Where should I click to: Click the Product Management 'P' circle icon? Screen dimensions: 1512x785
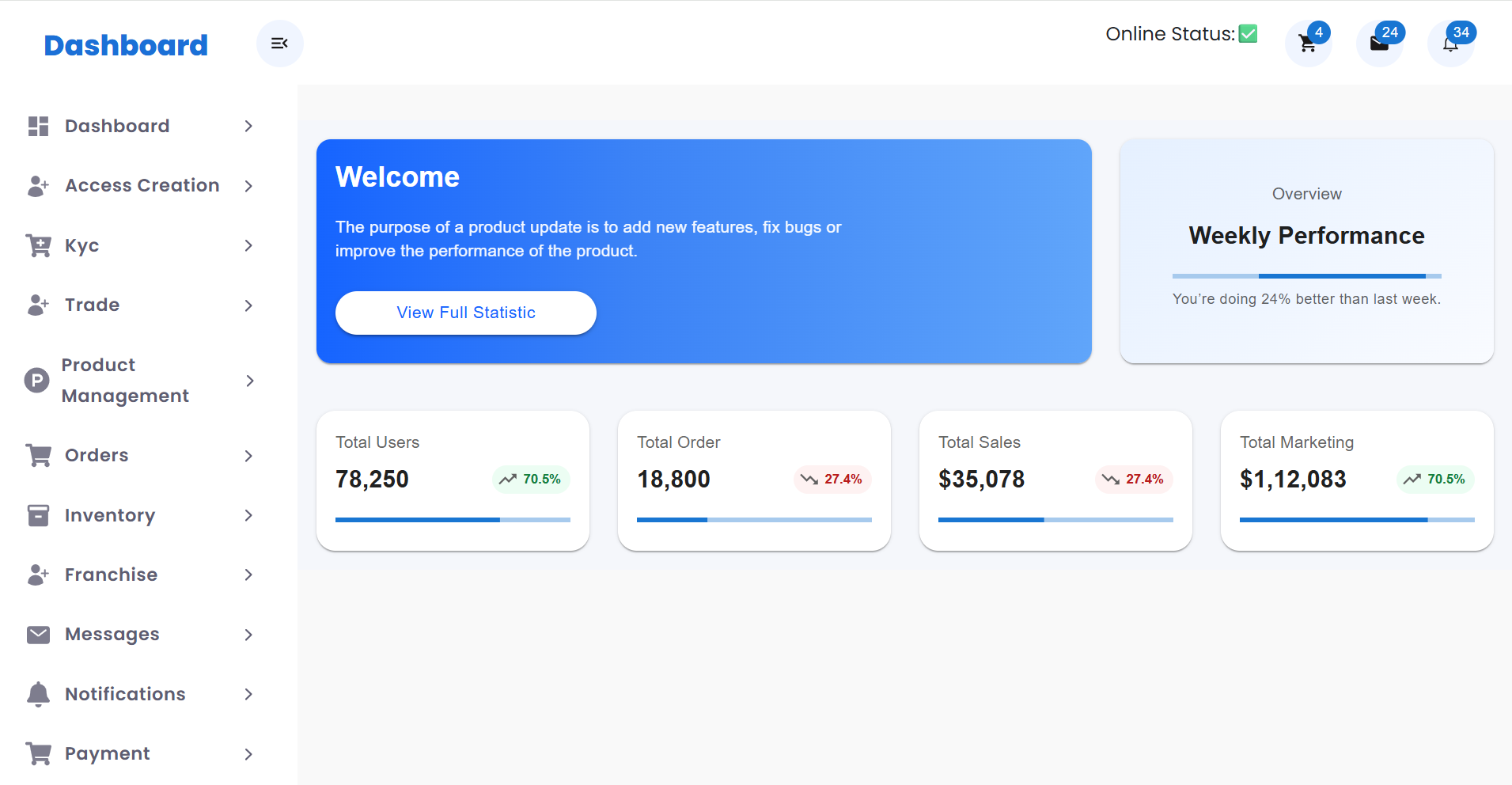click(36, 381)
